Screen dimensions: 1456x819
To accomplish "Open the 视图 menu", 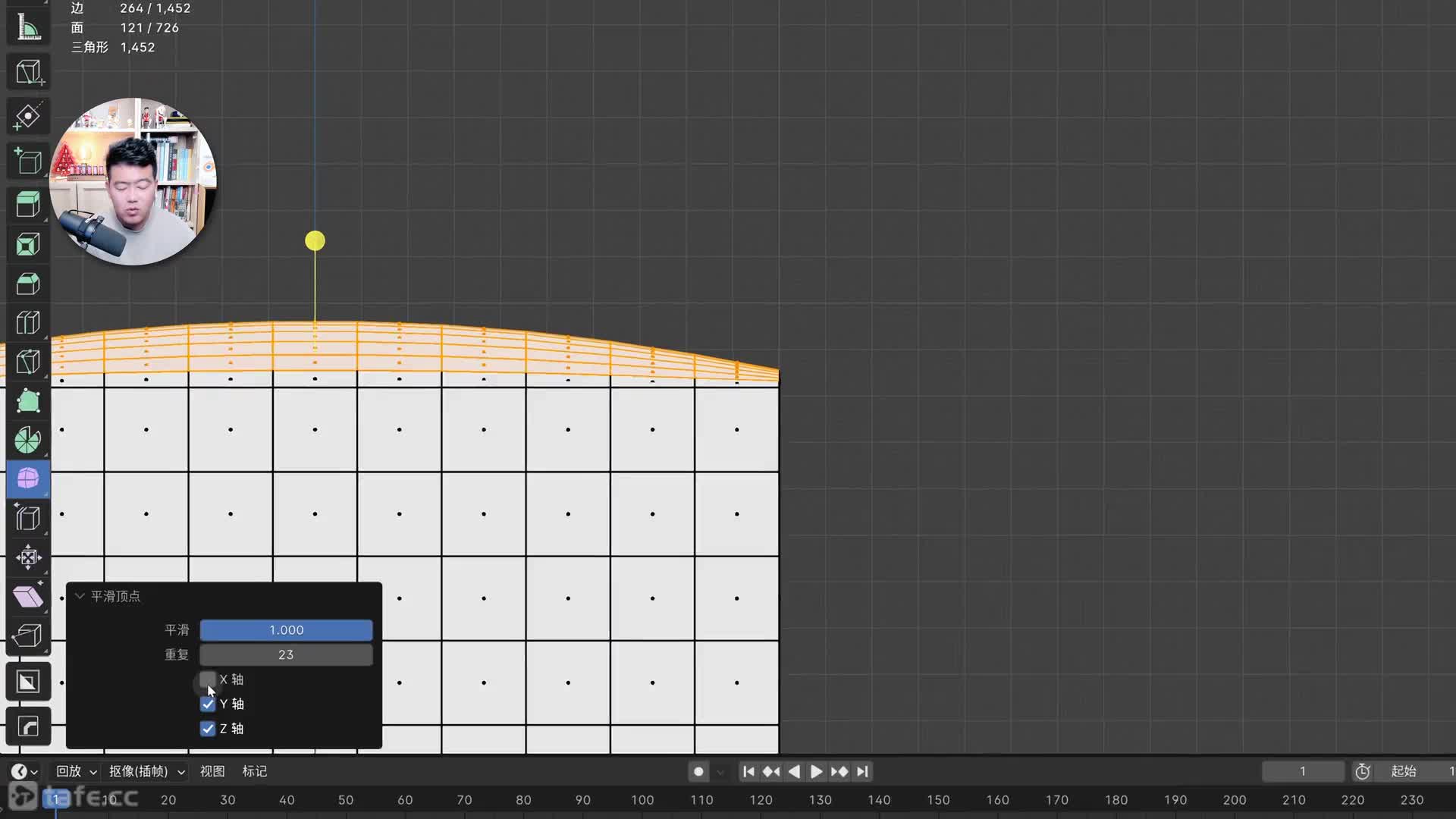I will [212, 771].
